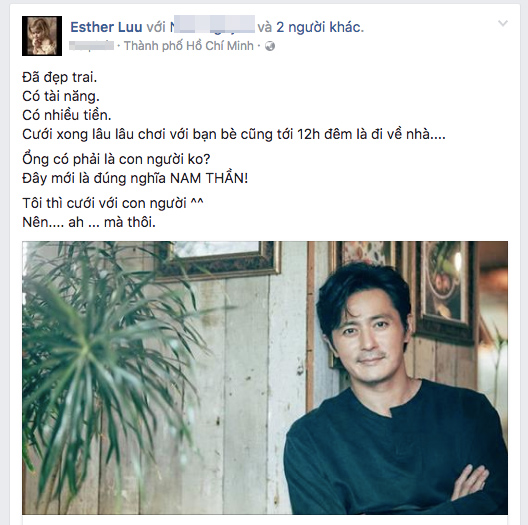Open Esther Luu's profile picture
The width and height of the screenshot is (528, 525).
pos(42,36)
